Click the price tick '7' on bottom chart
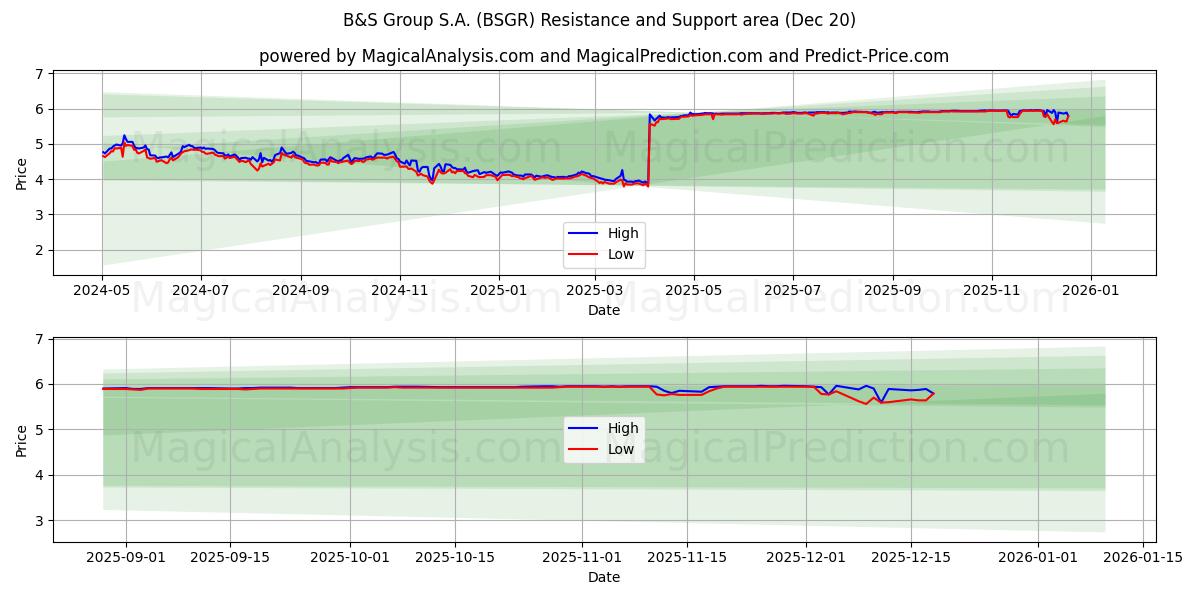The image size is (1200, 600). (x=38, y=340)
